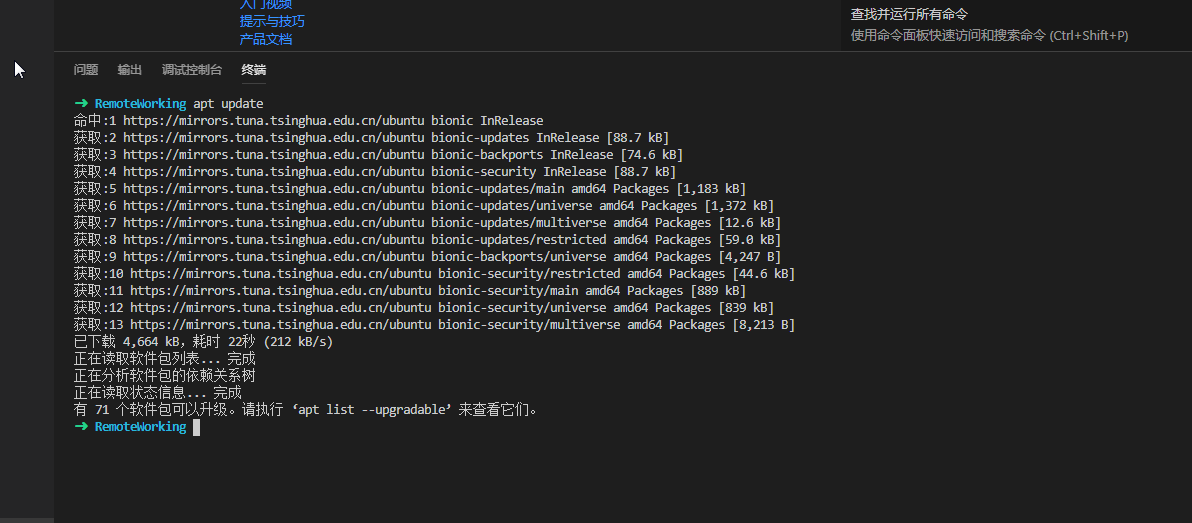
Task: Open the 输出 panel tab
Action: tap(130, 70)
